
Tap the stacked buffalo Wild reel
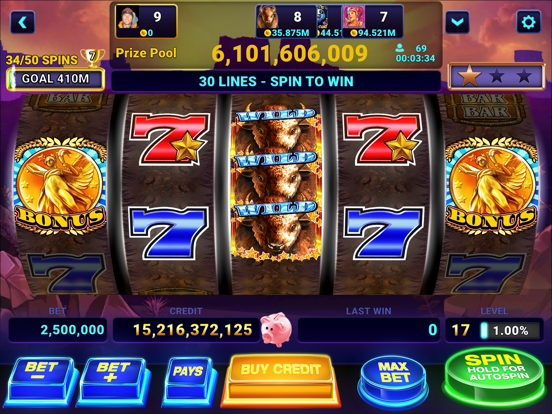pos(276,182)
